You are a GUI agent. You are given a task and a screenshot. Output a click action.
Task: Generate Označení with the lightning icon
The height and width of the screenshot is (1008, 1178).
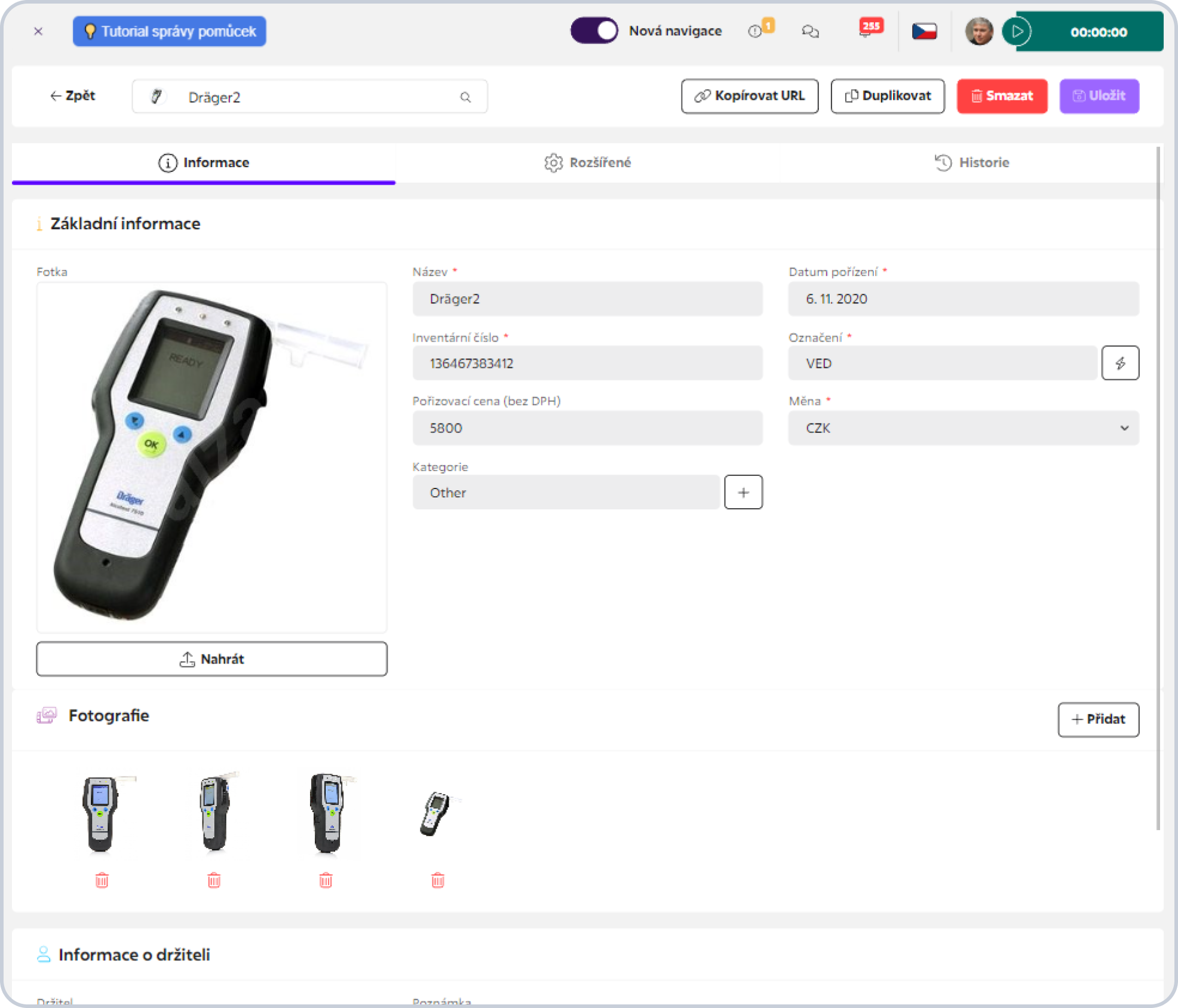click(x=1120, y=363)
